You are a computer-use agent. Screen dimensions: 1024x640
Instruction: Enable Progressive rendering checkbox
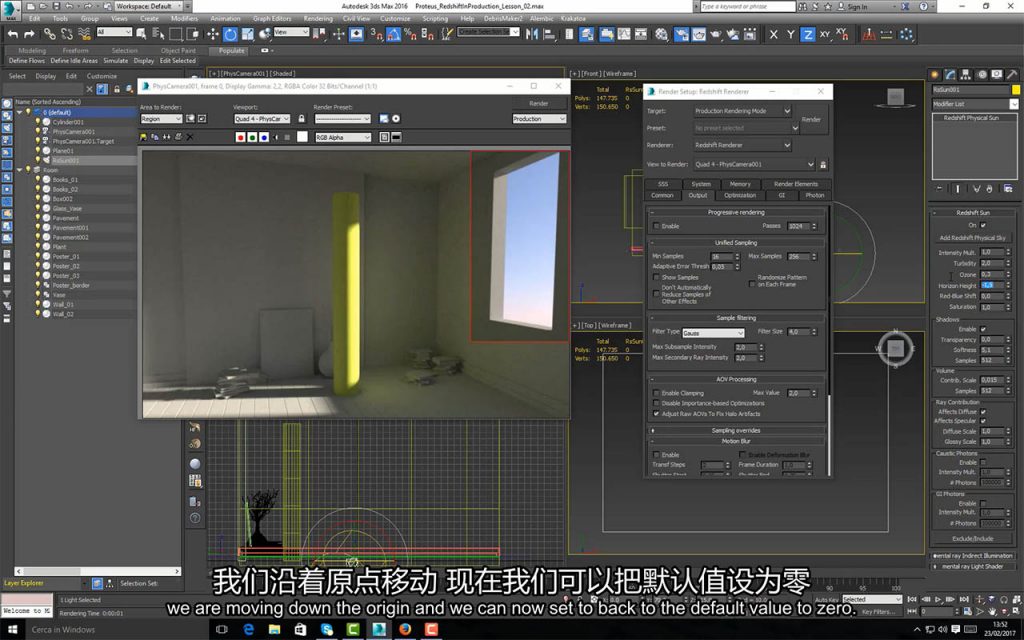(656, 226)
